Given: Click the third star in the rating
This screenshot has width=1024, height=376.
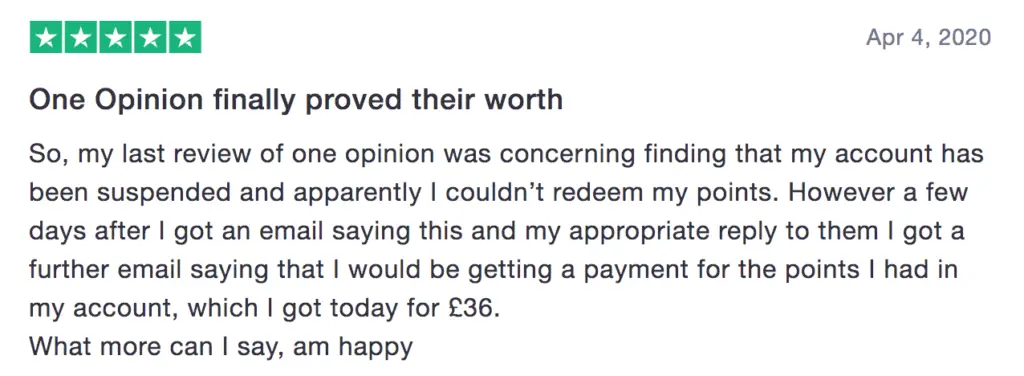Looking at the screenshot, I should pos(115,37).
